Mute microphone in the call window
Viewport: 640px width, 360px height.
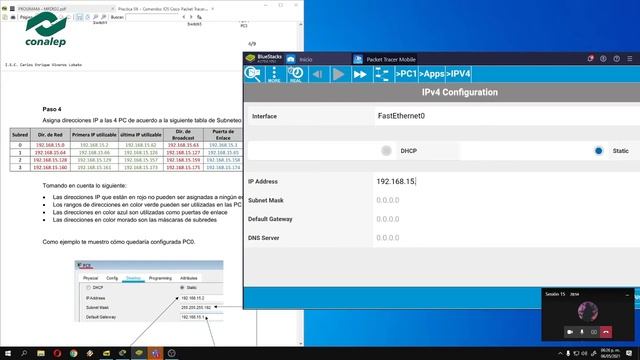[x=582, y=332]
